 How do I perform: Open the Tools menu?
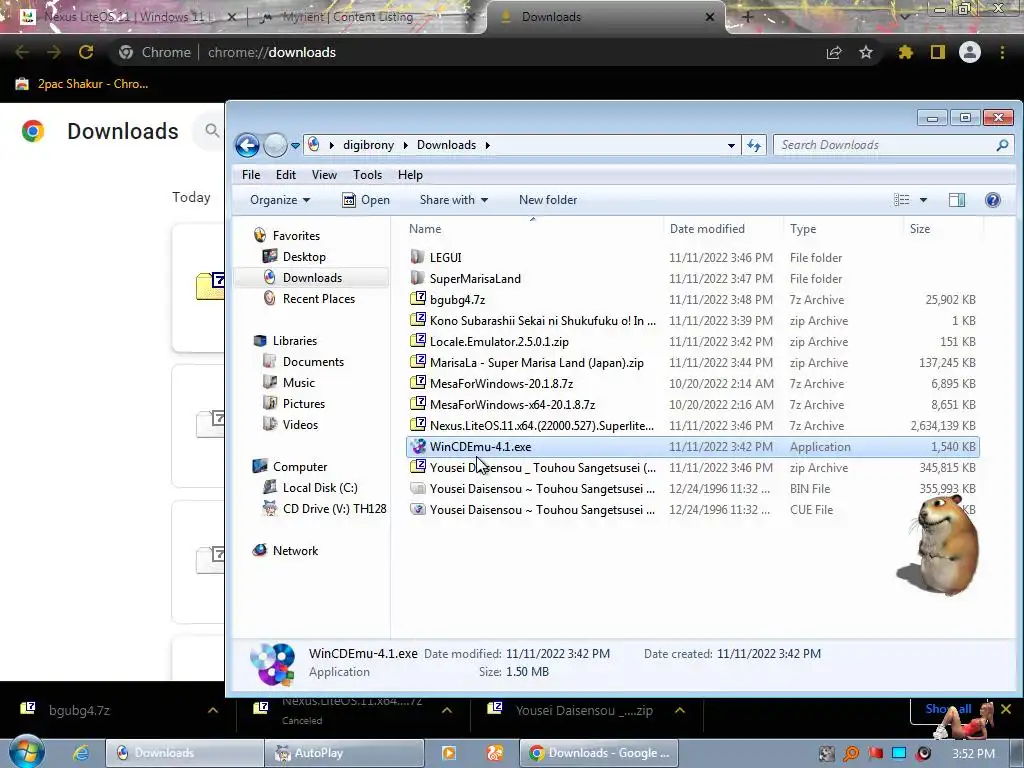(x=367, y=175)
